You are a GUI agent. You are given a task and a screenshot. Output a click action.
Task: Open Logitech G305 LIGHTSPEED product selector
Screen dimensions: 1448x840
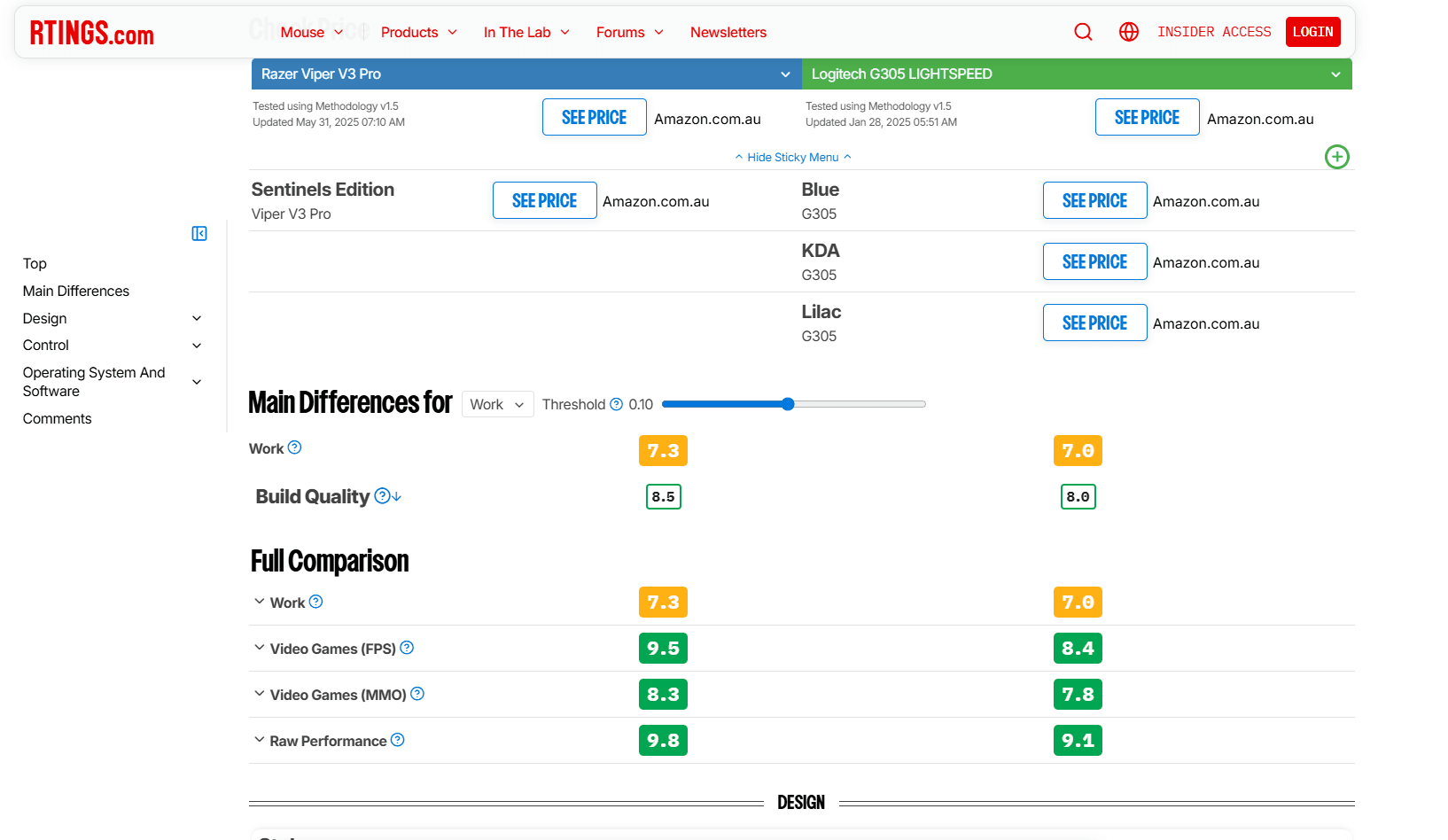(1077, 74)
